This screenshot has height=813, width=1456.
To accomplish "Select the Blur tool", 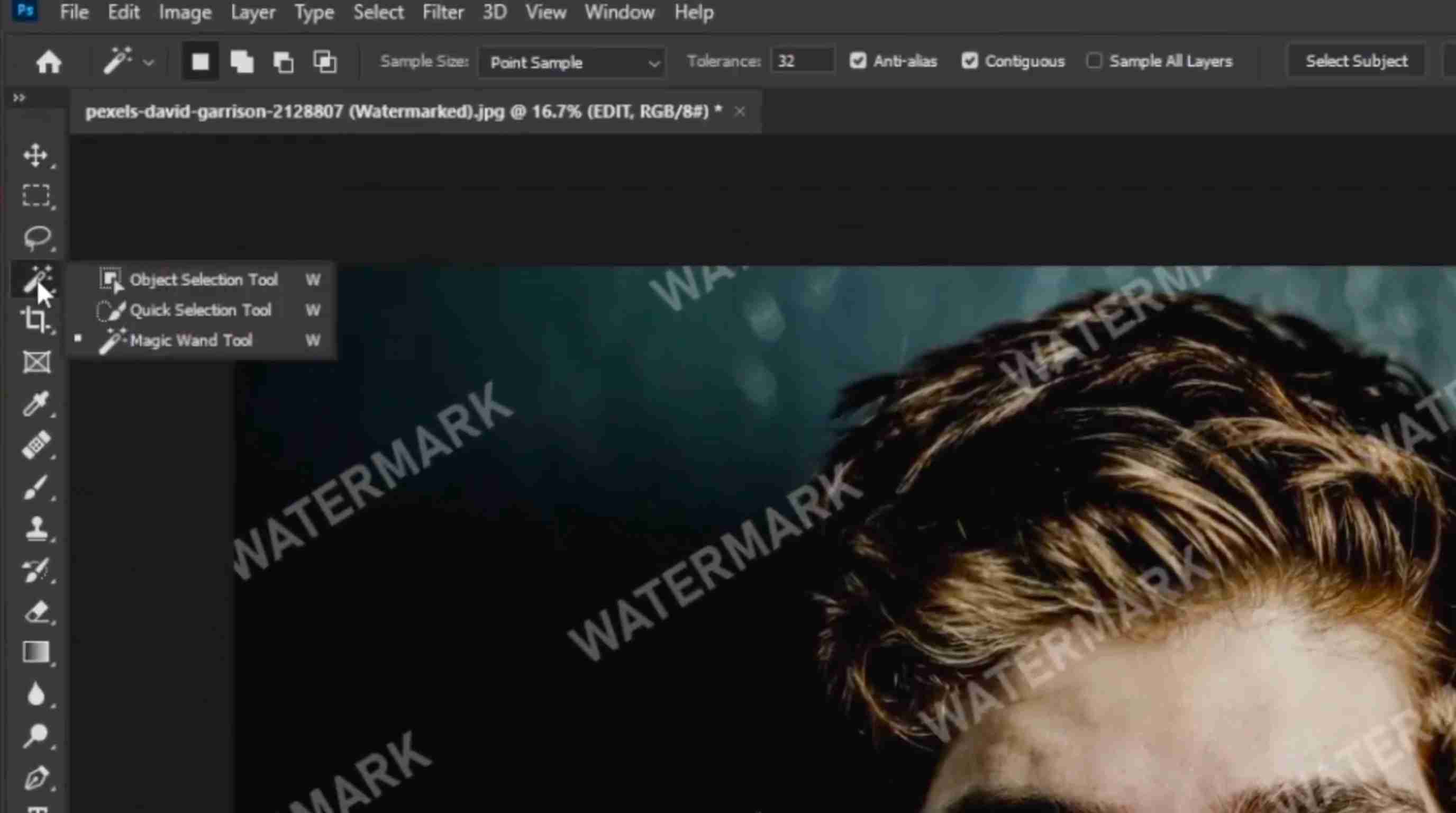I will pyautogui.click(x=35, y=694).
